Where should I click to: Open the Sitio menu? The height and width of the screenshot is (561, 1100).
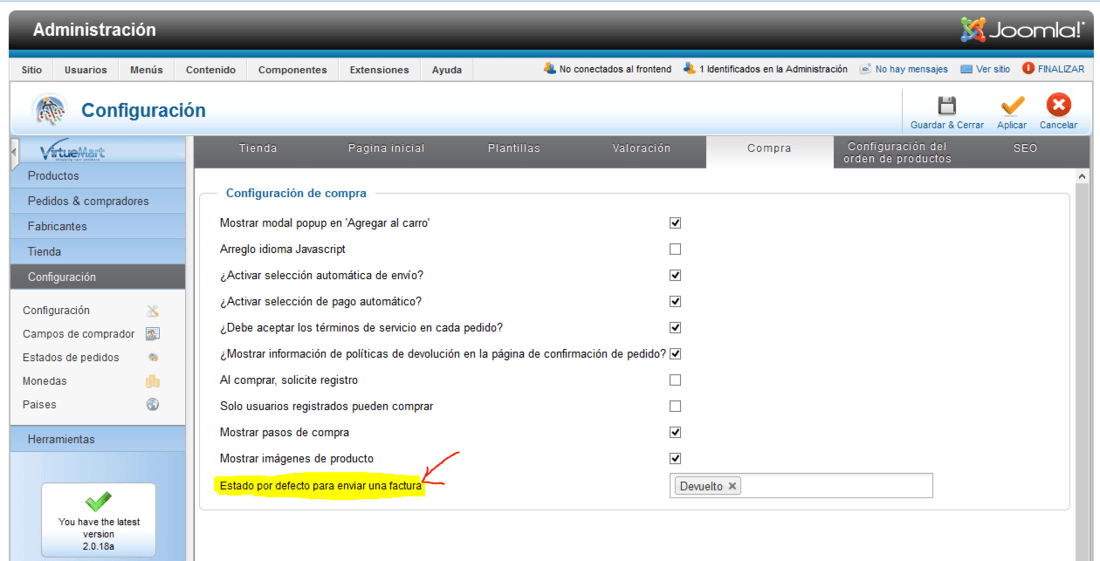point(32,69)
